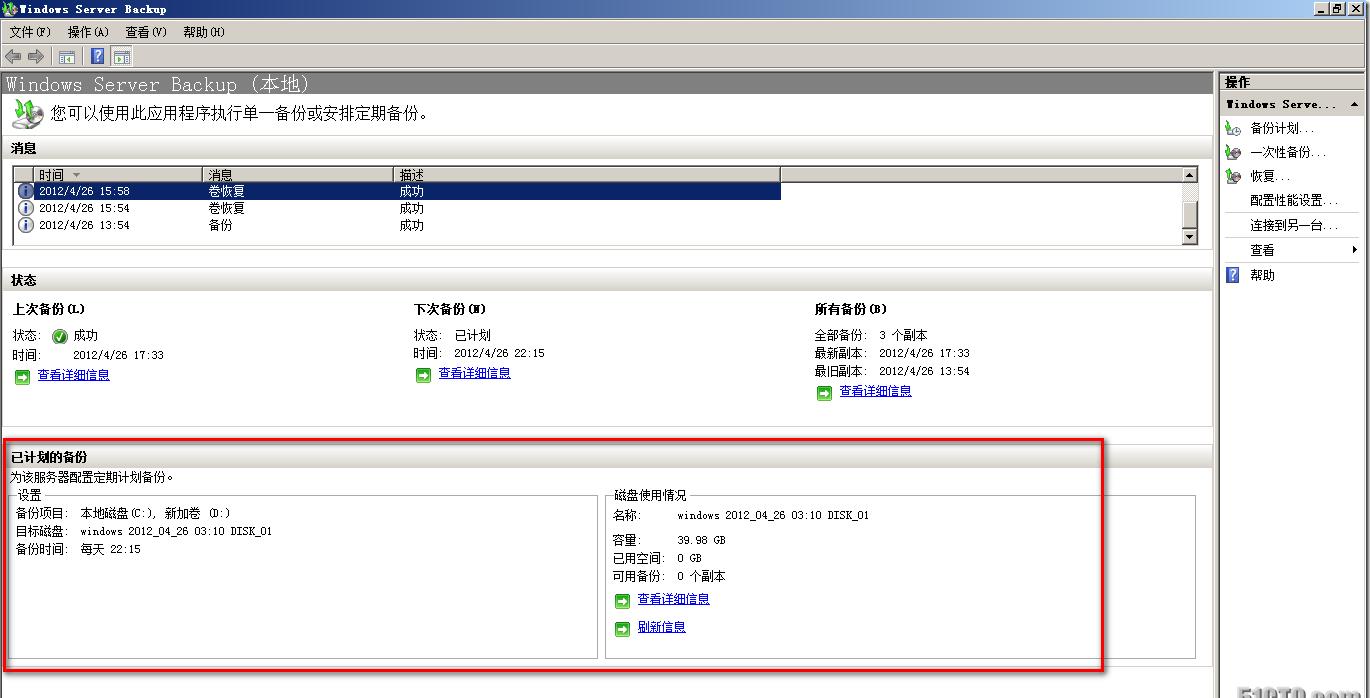Click info icon of 15:58 message row
1370x698 pixels.
click(26, 191)
